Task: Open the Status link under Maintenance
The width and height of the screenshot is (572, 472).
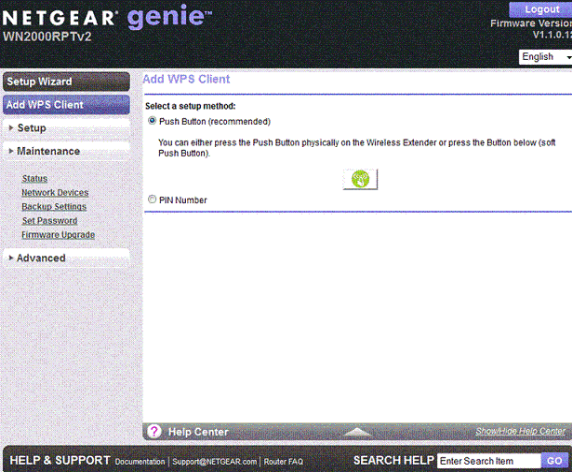Action: [x=35, y=179]
